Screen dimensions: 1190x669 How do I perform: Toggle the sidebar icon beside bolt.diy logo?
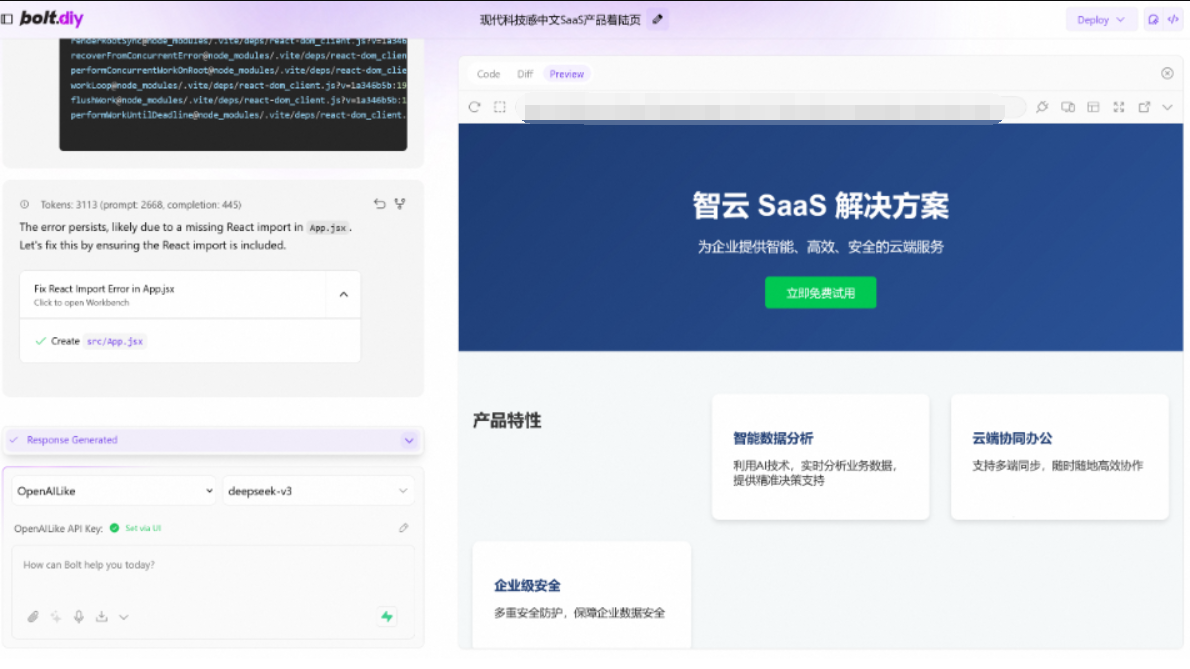tap(7, 19)
